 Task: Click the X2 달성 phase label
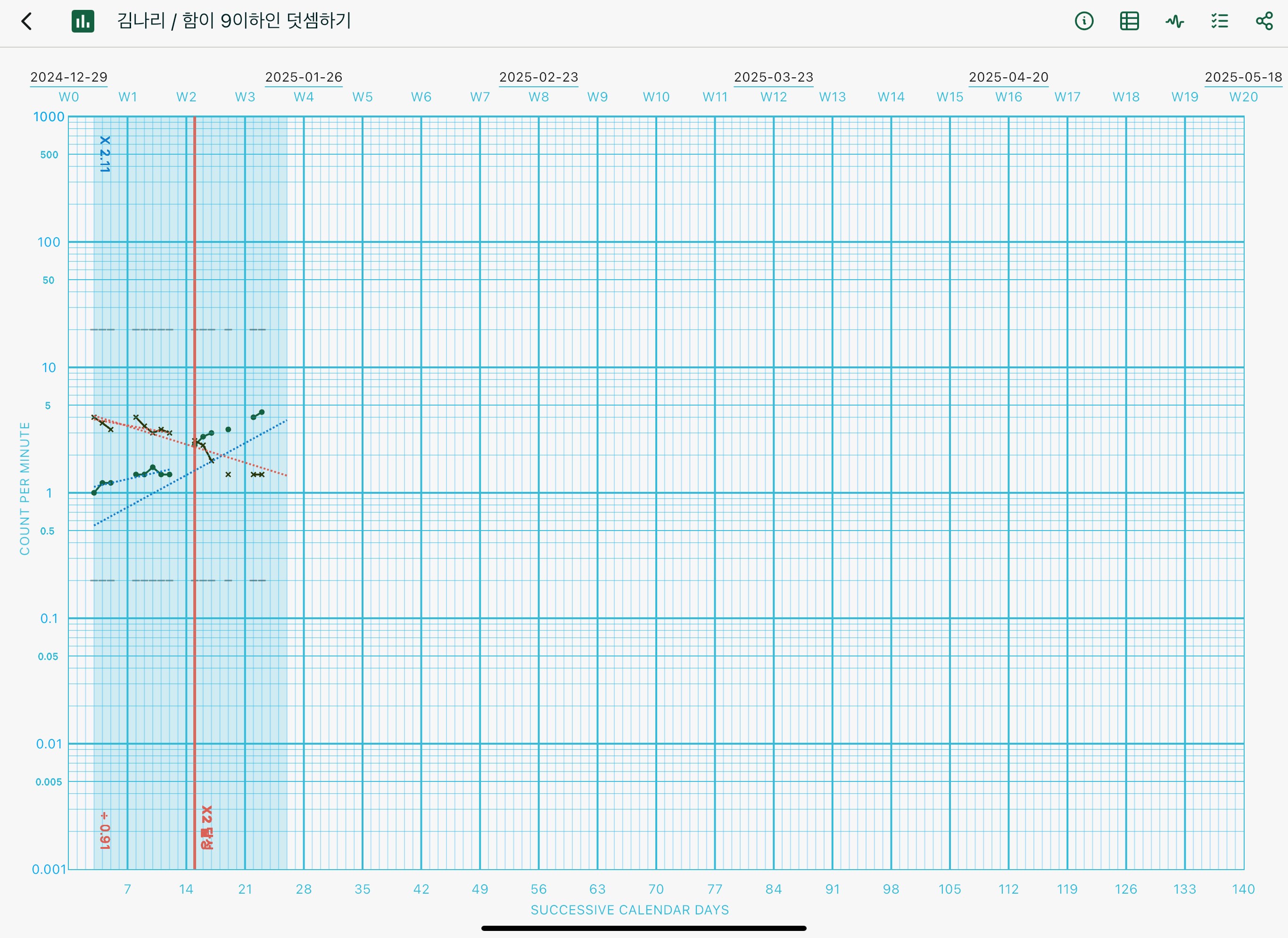(206, 827)
